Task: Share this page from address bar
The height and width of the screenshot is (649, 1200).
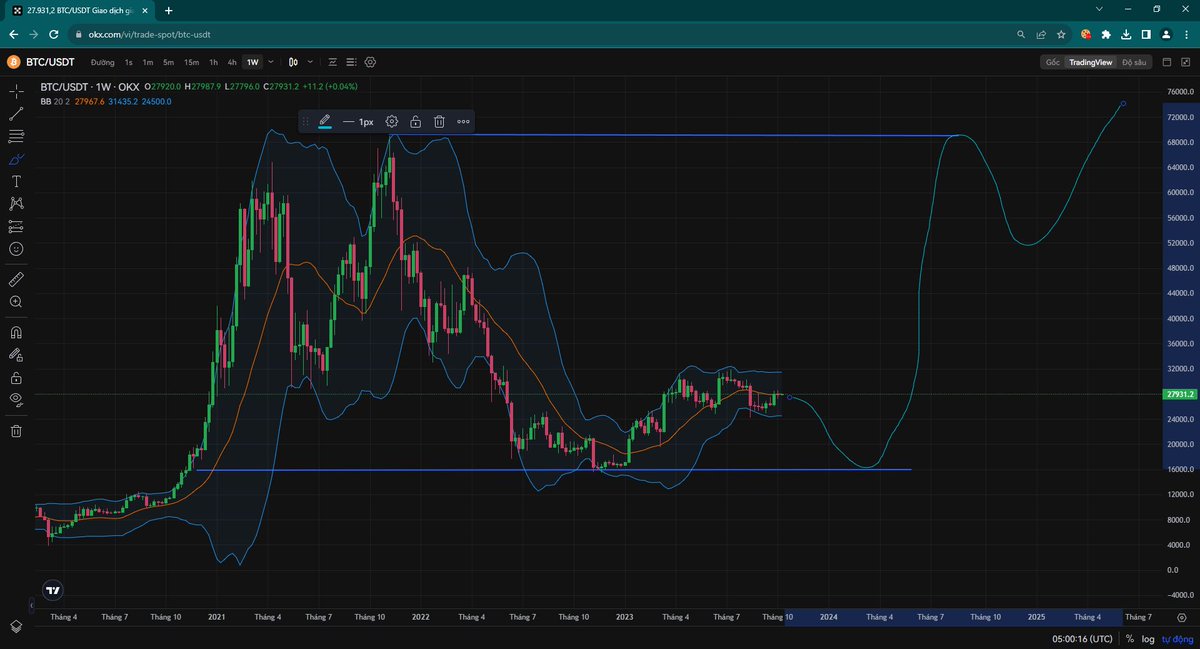Action: (x=1041, y=33)
